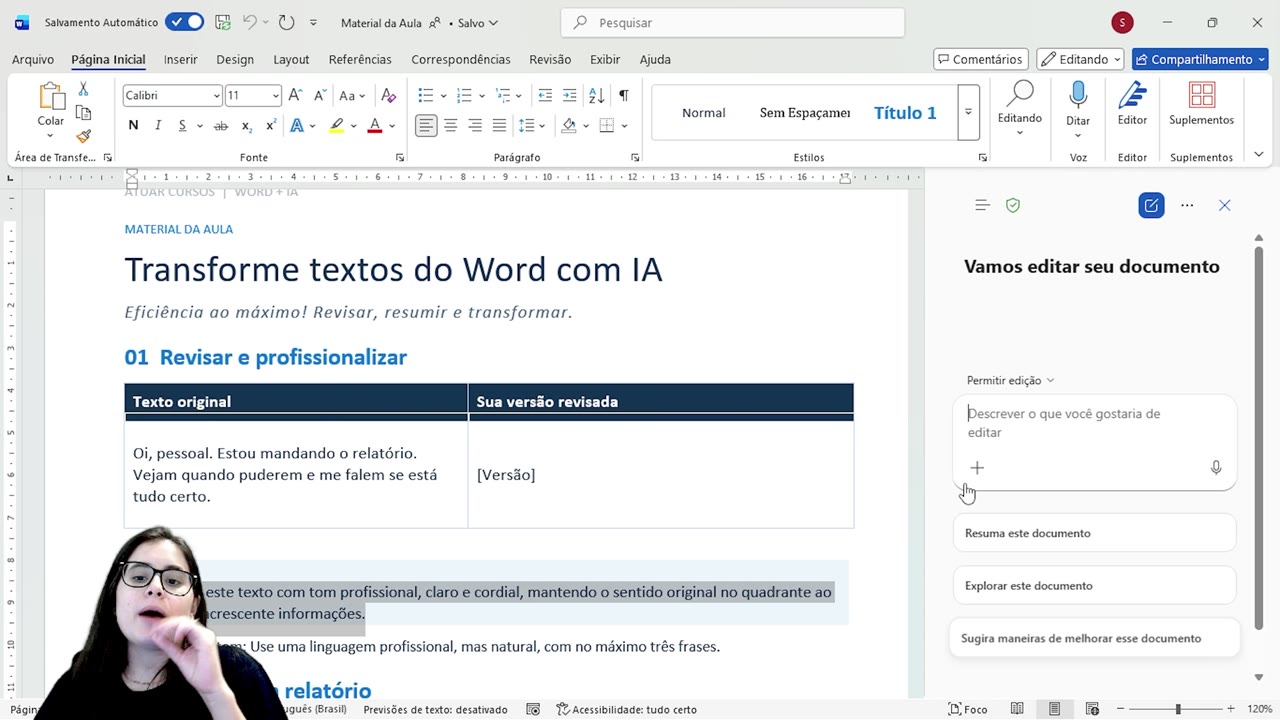Screen dimensions: 1280x720
Task: Click the clear formatting icon
Action: click(x=389, y=95)
